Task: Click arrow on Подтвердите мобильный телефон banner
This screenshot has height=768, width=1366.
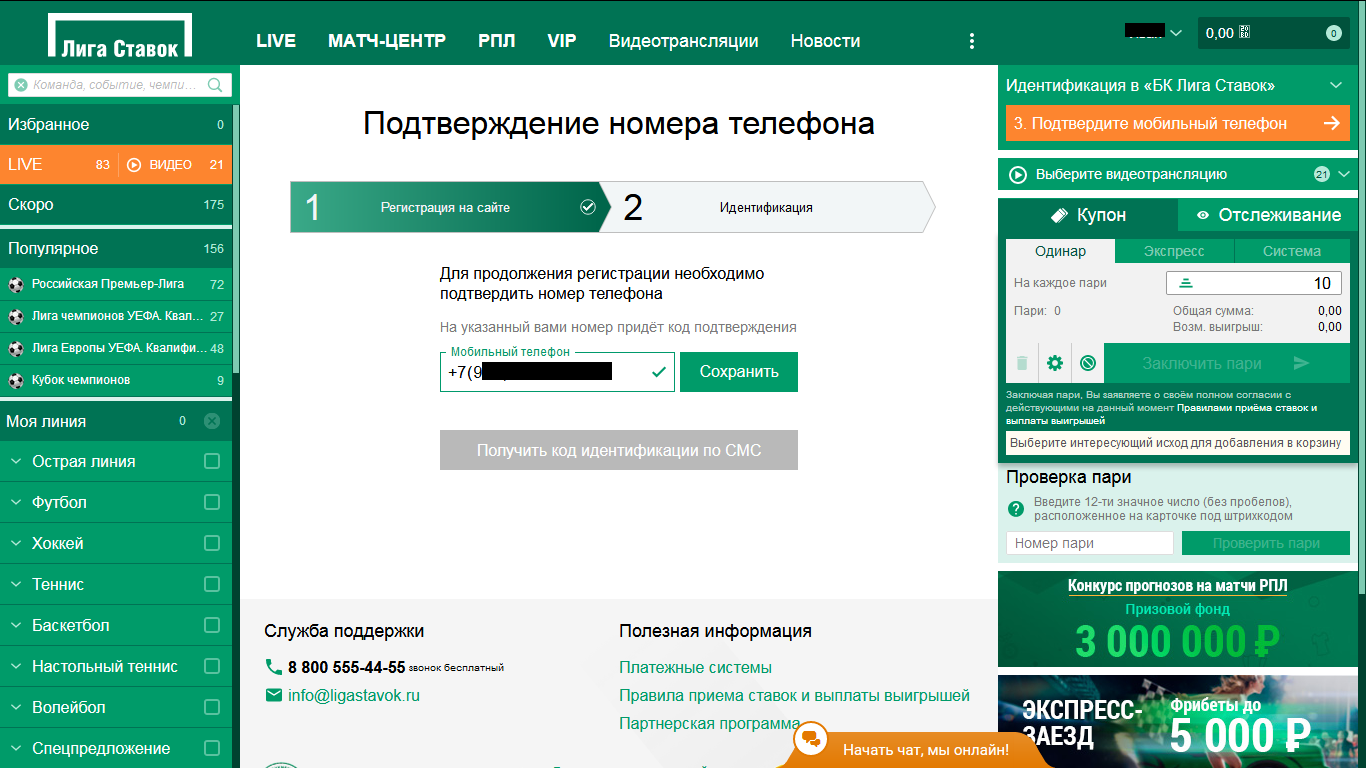Action: coord(1331,123)
